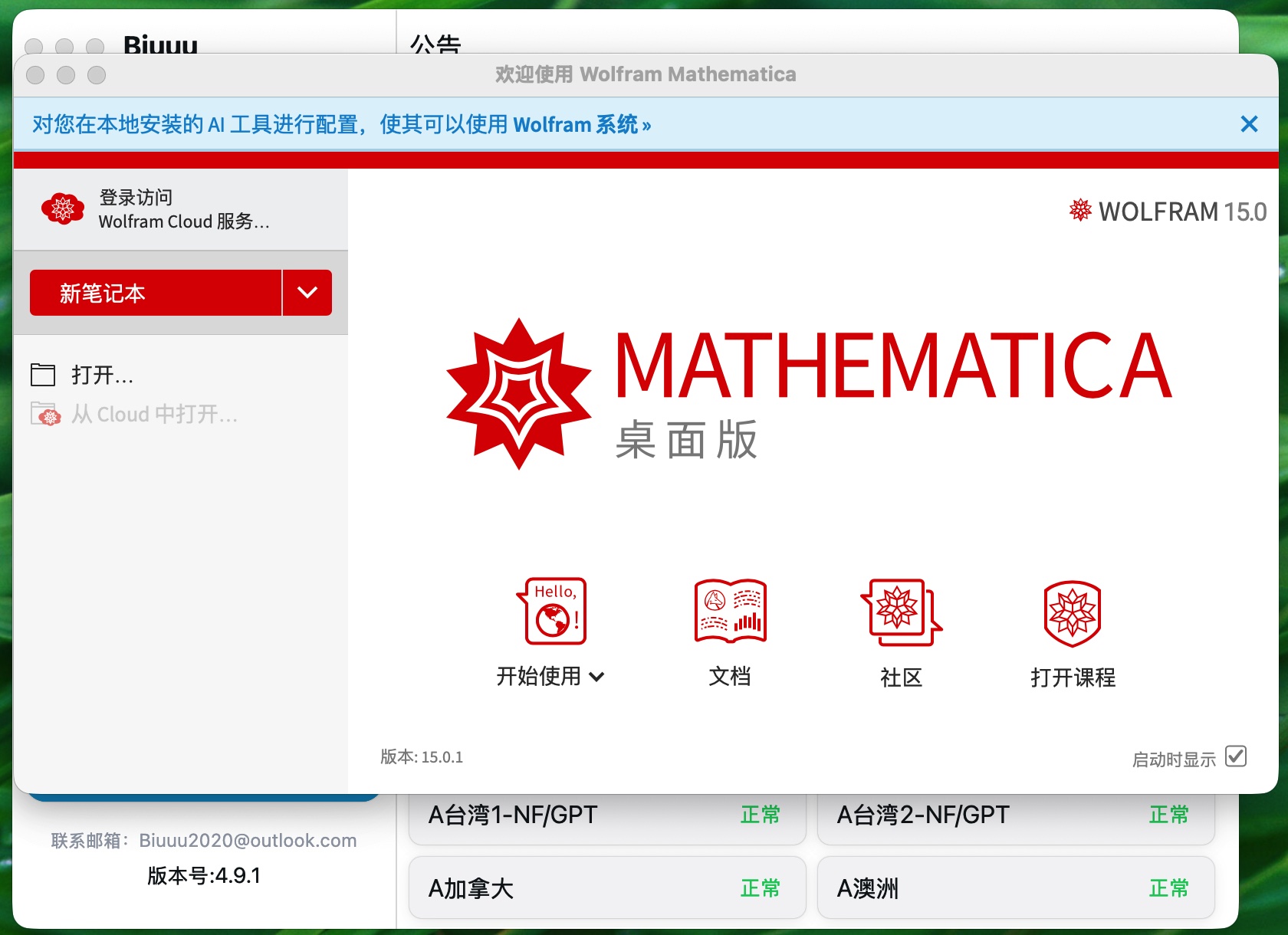Click the cloud folder icon beside 从 Cloud 中打开
Screen dimensions: 1288x935
click(x=45, y=414)
